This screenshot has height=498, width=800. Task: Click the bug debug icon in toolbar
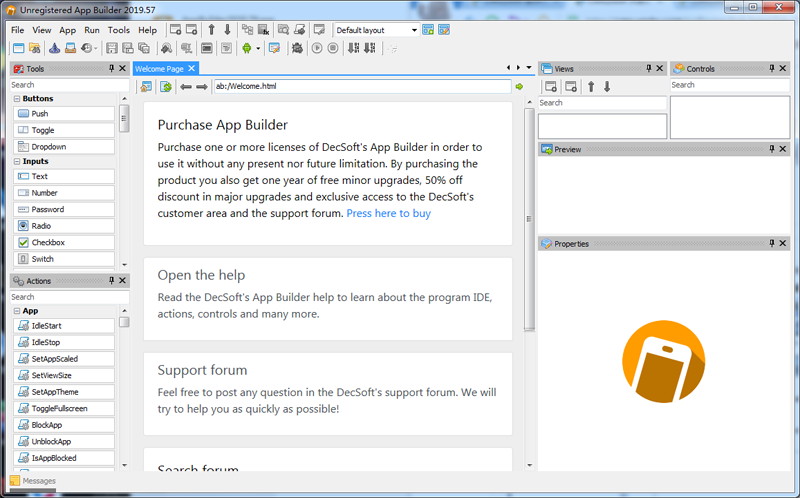[297, 48]
